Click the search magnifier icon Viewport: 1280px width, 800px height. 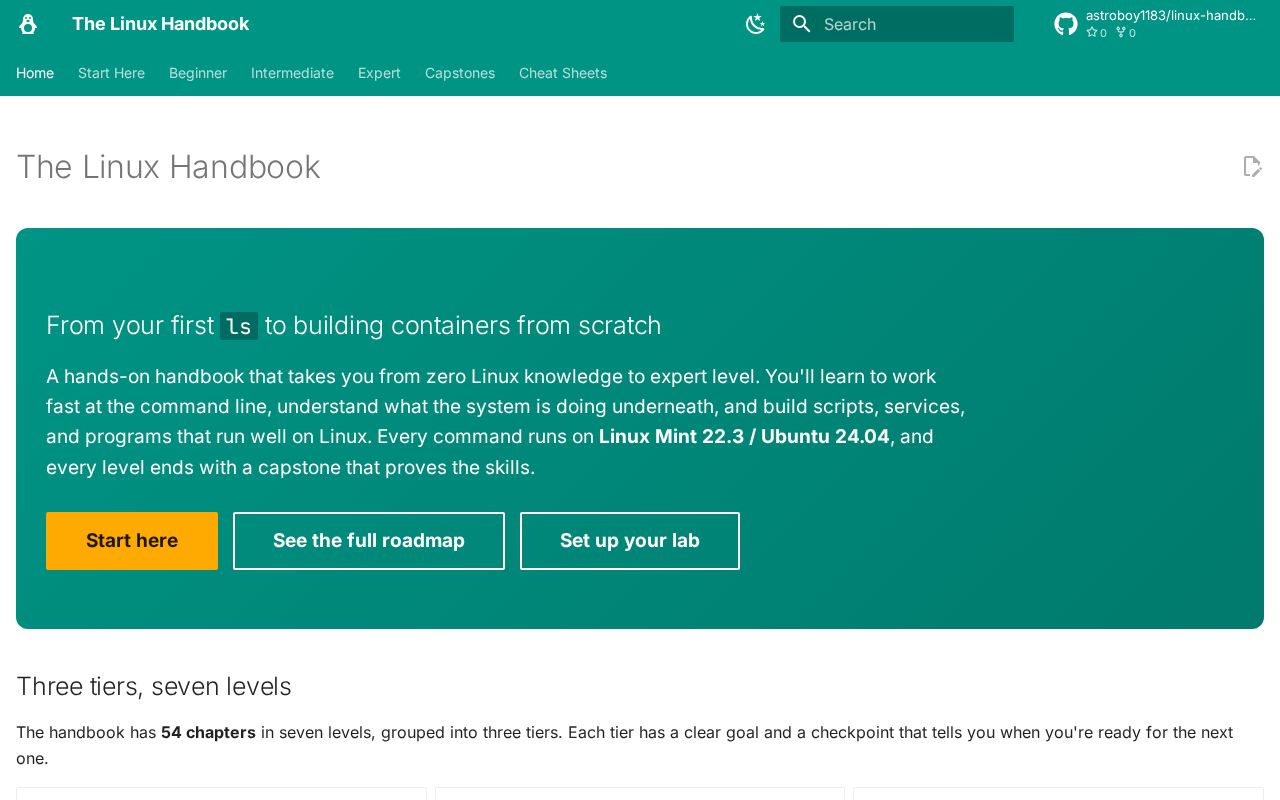pyautogui.click(x=801, y=24)
